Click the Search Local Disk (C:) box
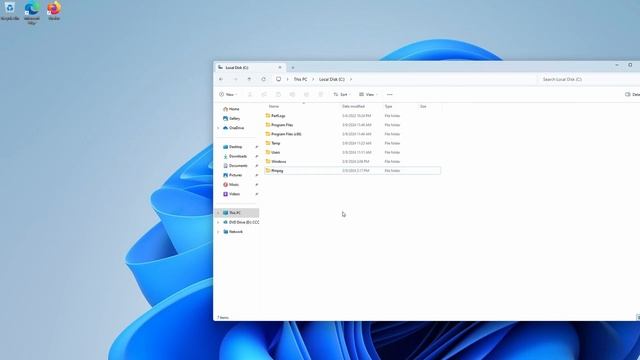Image resolution: width=640 pixels, height=360 pixels. point(589,79)
